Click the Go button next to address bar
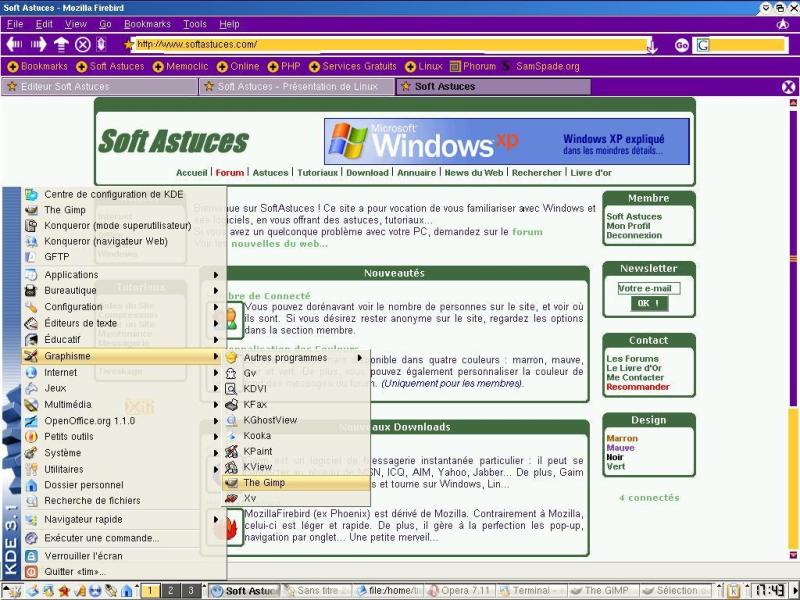 pos(682,45)
